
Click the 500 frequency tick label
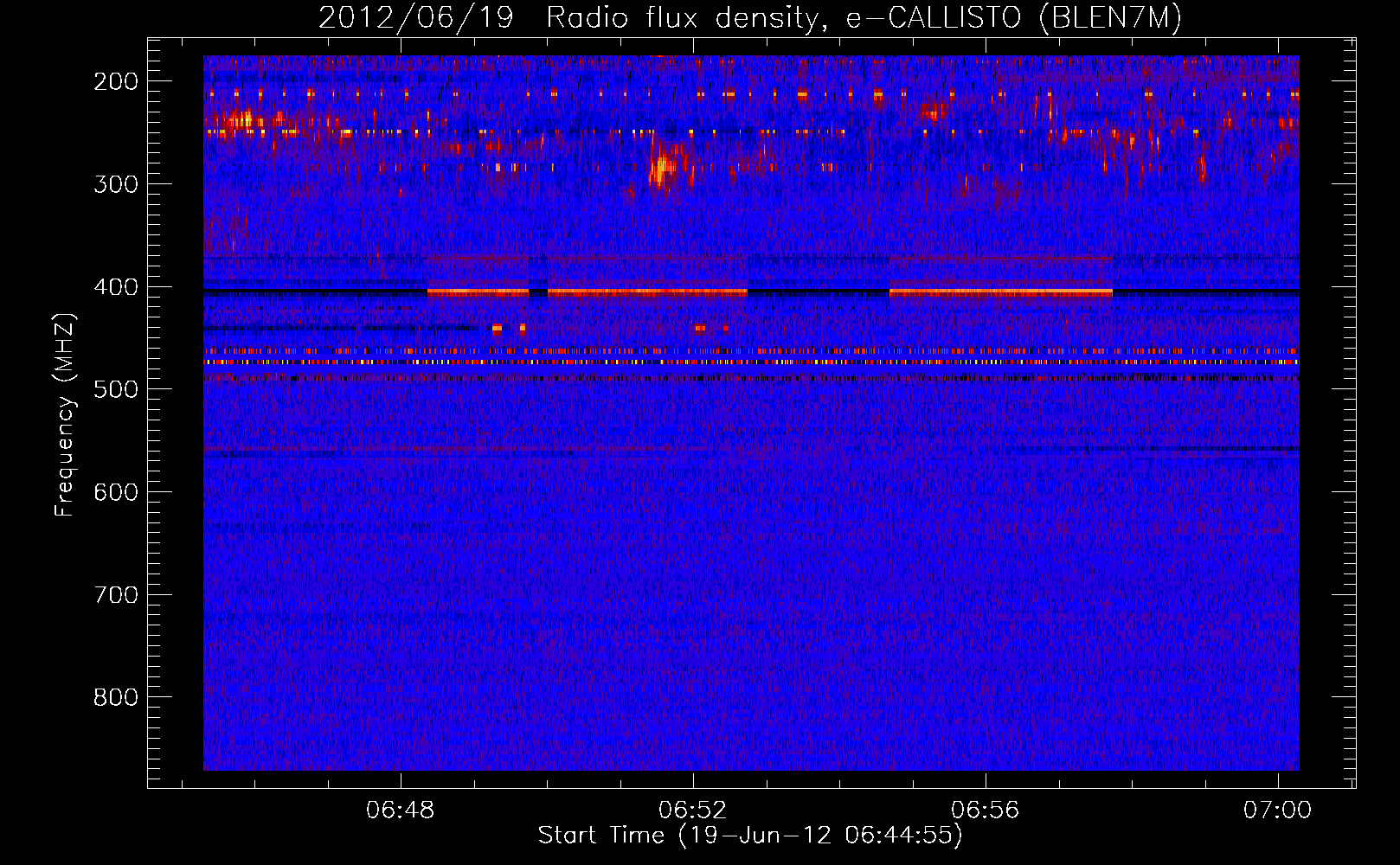[x=115, y=389]
